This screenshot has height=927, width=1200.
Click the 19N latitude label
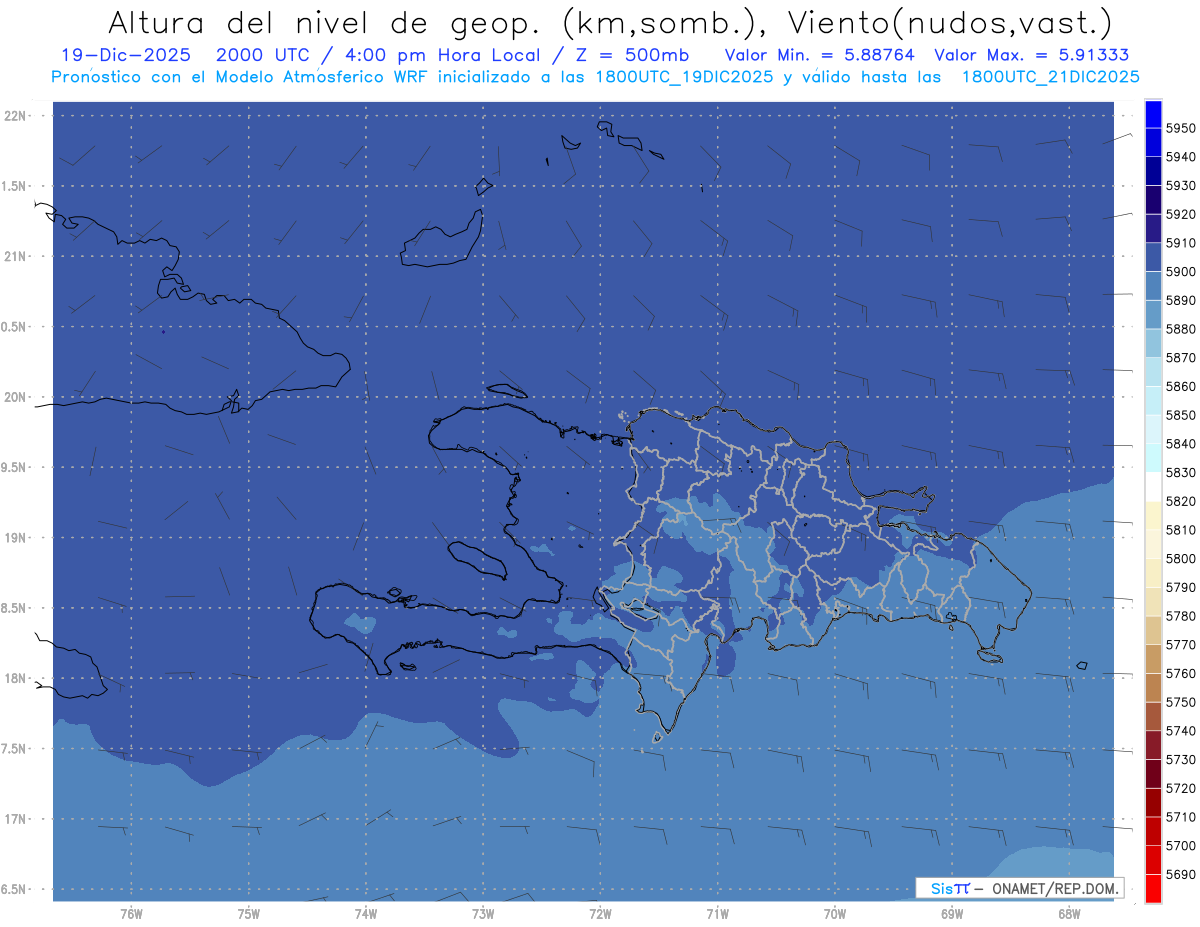(x=16, y=538)
